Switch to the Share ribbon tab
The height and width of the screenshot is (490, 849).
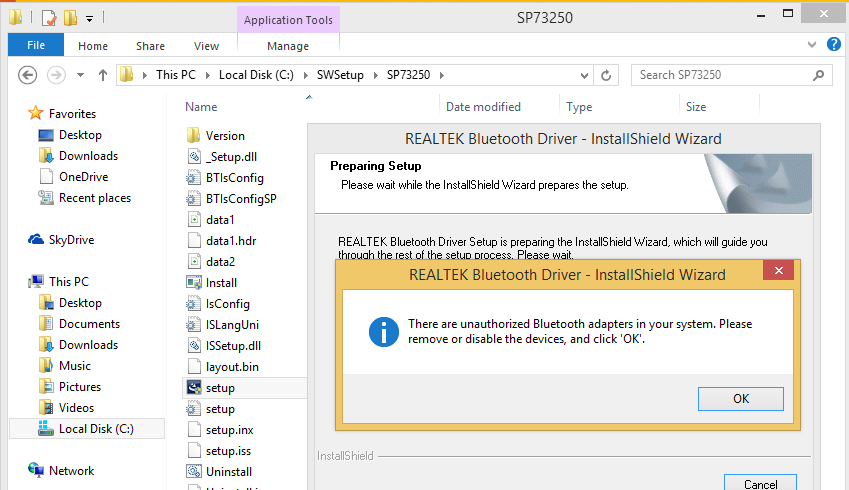(150, 46)
